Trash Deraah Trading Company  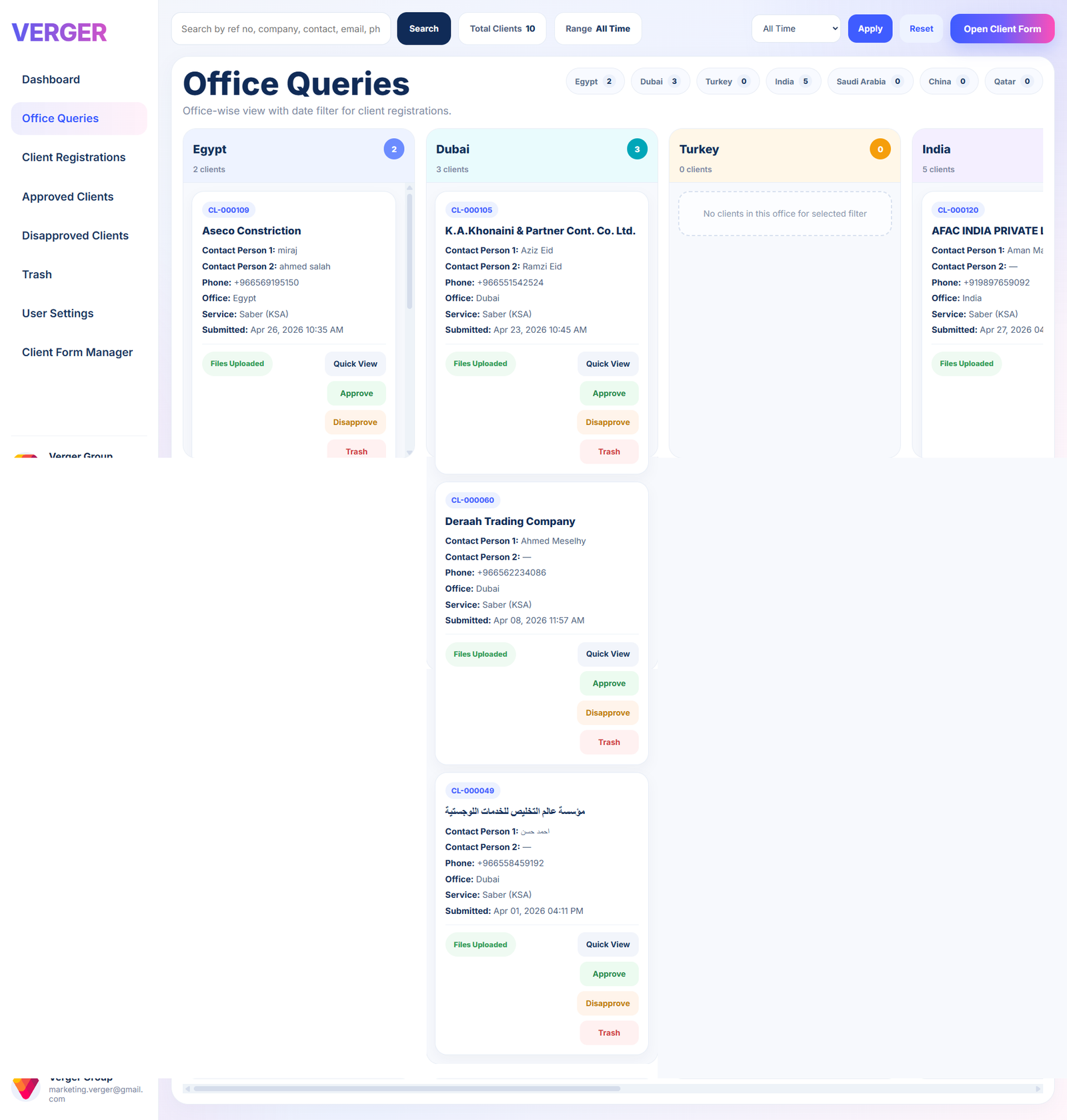(609, 742)
